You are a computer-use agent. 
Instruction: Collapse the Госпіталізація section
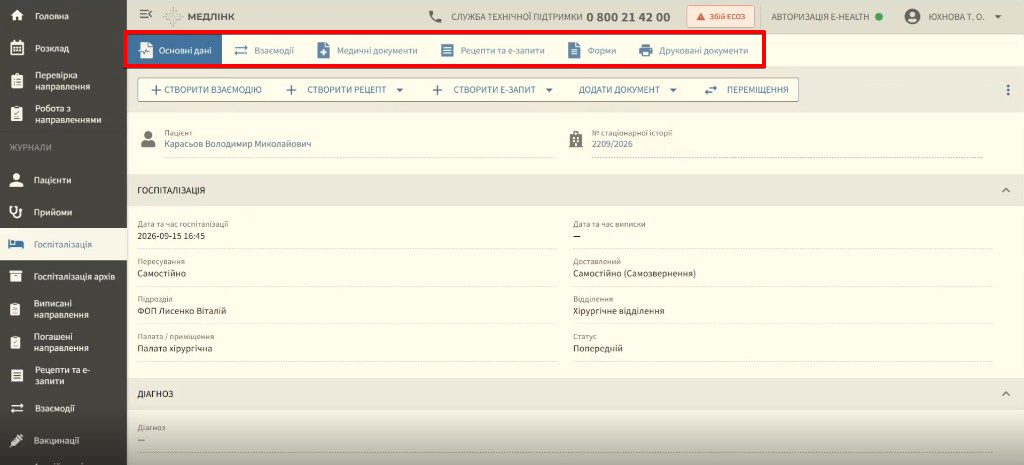[1005, 190]
